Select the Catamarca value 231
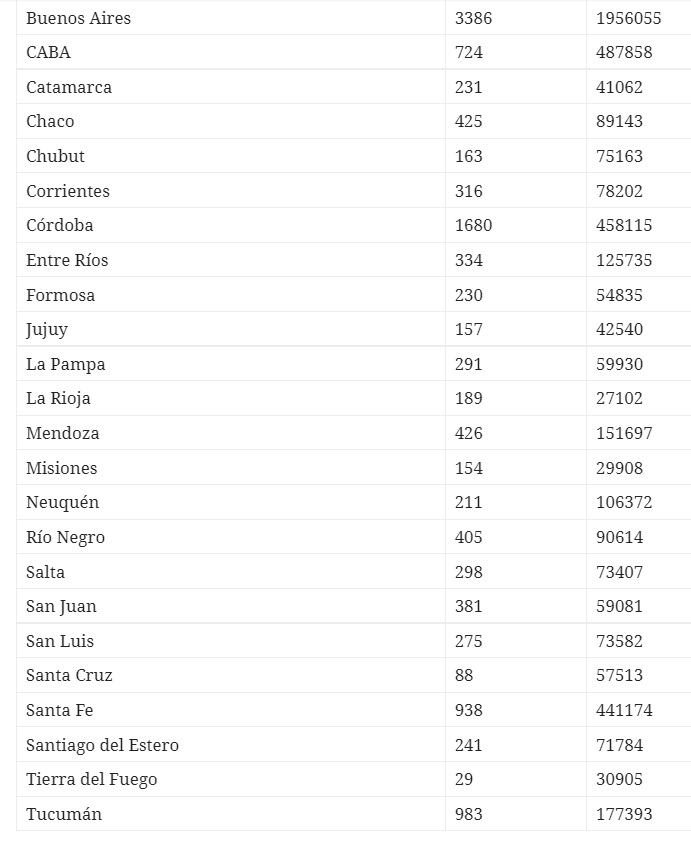Screen dimensions: 691x843 468,87
